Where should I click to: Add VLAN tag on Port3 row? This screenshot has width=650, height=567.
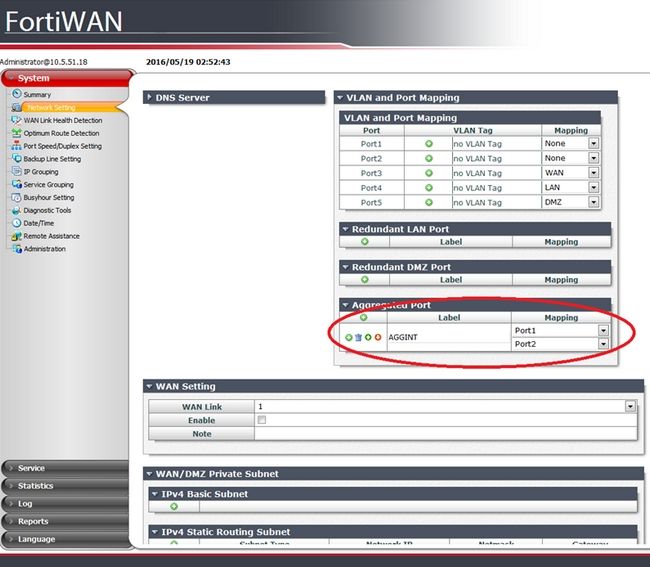[x=429, y=173]
